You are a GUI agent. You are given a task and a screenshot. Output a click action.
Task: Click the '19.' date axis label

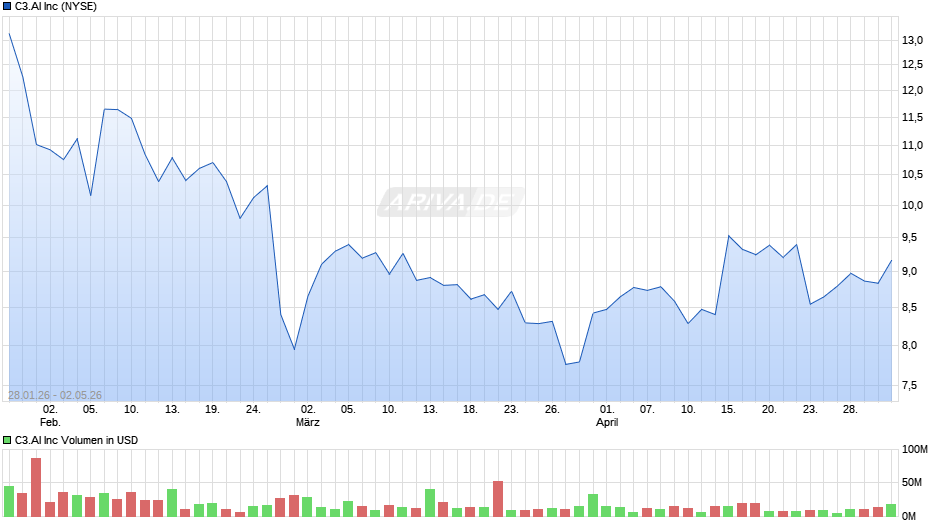pos(212,410)
